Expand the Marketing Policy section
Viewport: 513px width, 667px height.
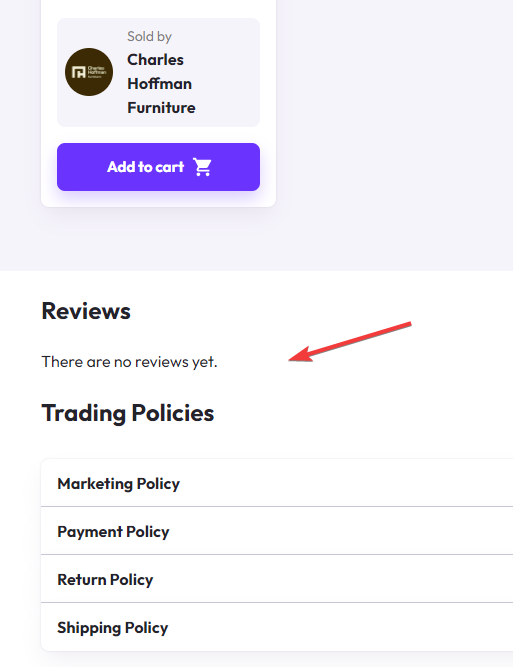277,483
